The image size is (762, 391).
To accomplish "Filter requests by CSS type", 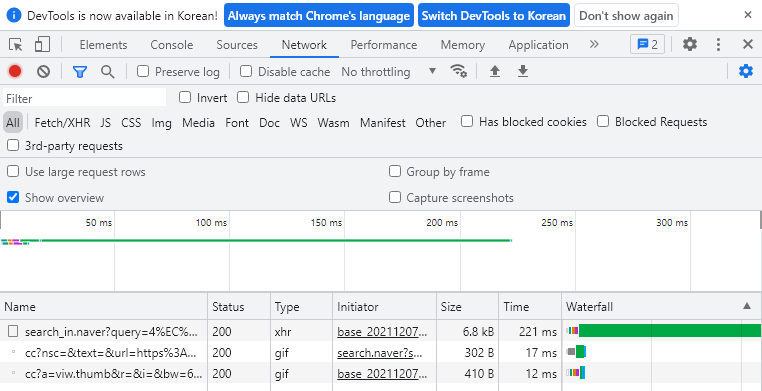I will tap(131, 122).
